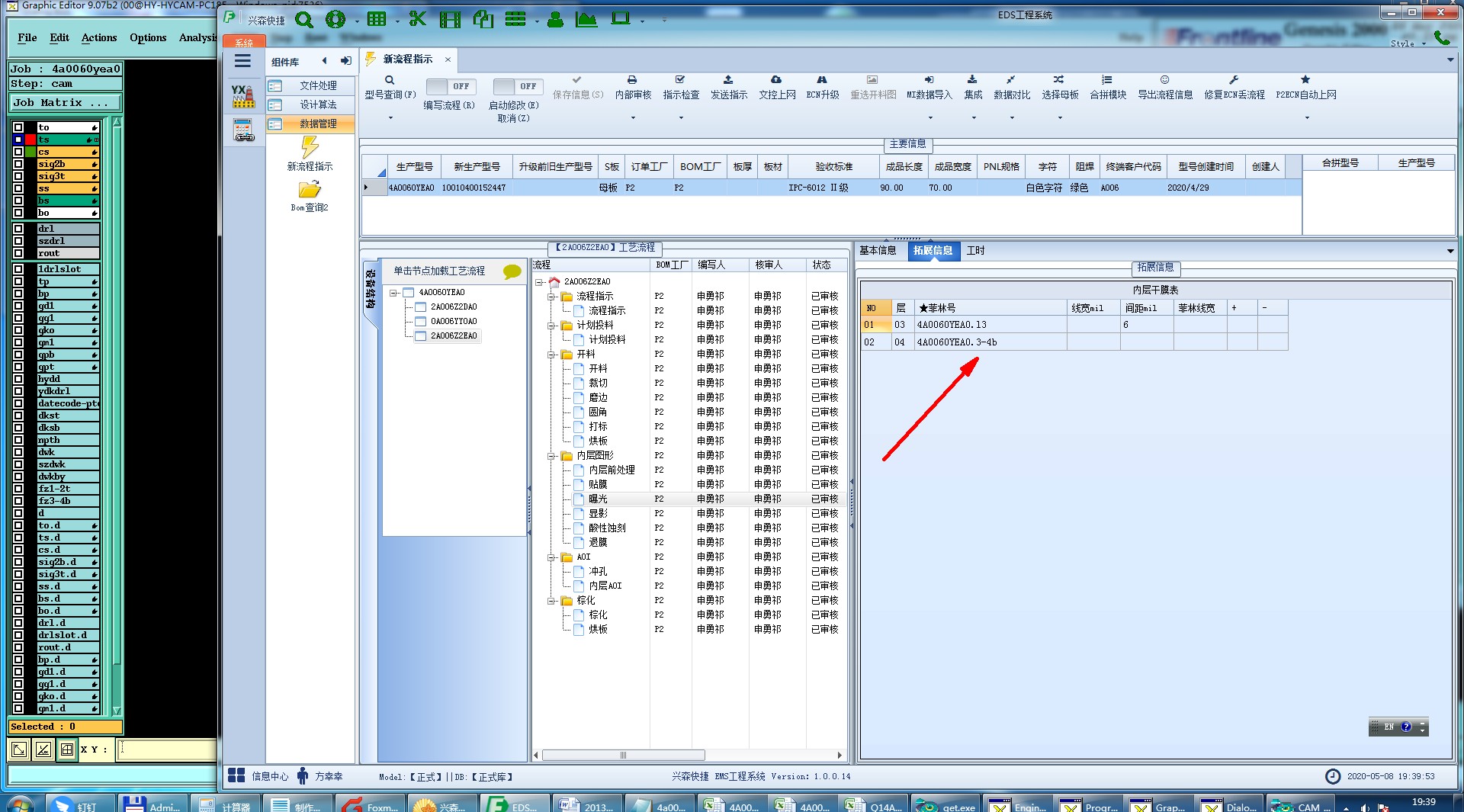Viewport: 1464px width, 812px height.
Task: Click ECN升级 toolbar item
Action: click(822, 88)
